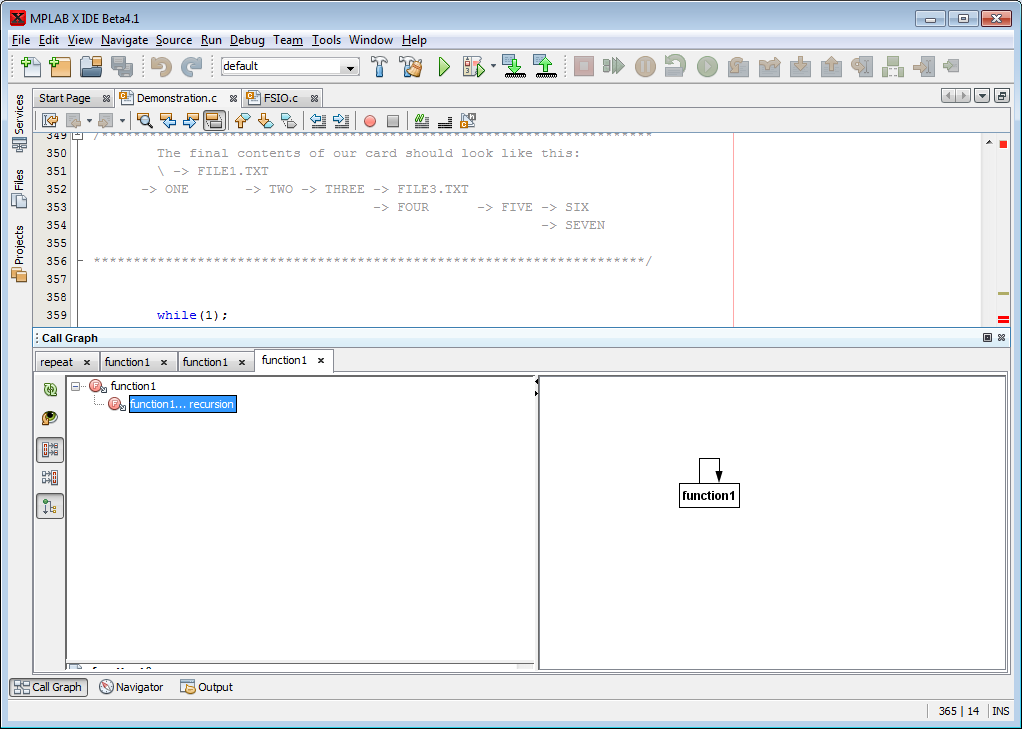1022x729 pixels.
Task: Click editor's red record macro button
Action: 370,121
